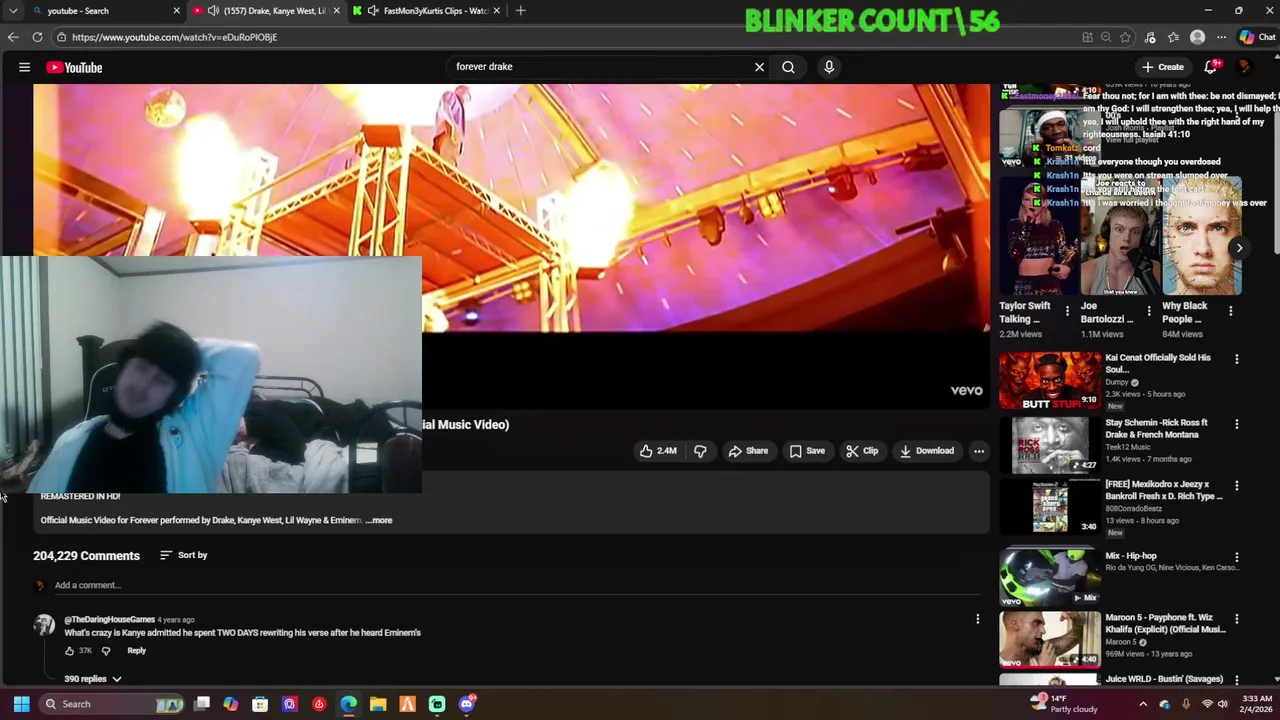Screen dimensions: 1280x720
Task: Go back in the browser
Action: [x=13, y=37]
